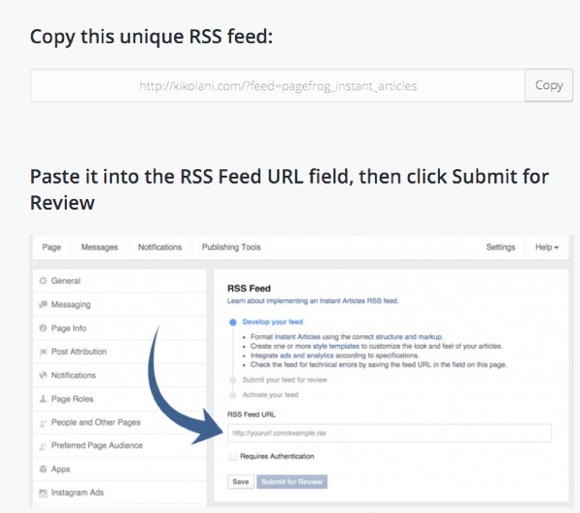Click the Post Attribution flag icon

43,352
